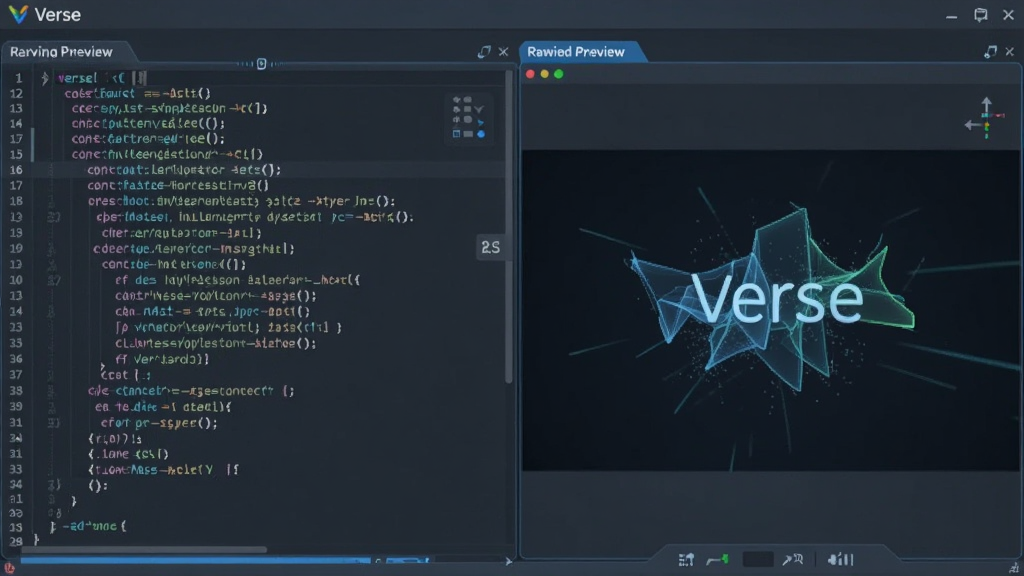Minimize the Verse window
The height and width of the screenshot is (576, 1024).
tap(952, 15)
